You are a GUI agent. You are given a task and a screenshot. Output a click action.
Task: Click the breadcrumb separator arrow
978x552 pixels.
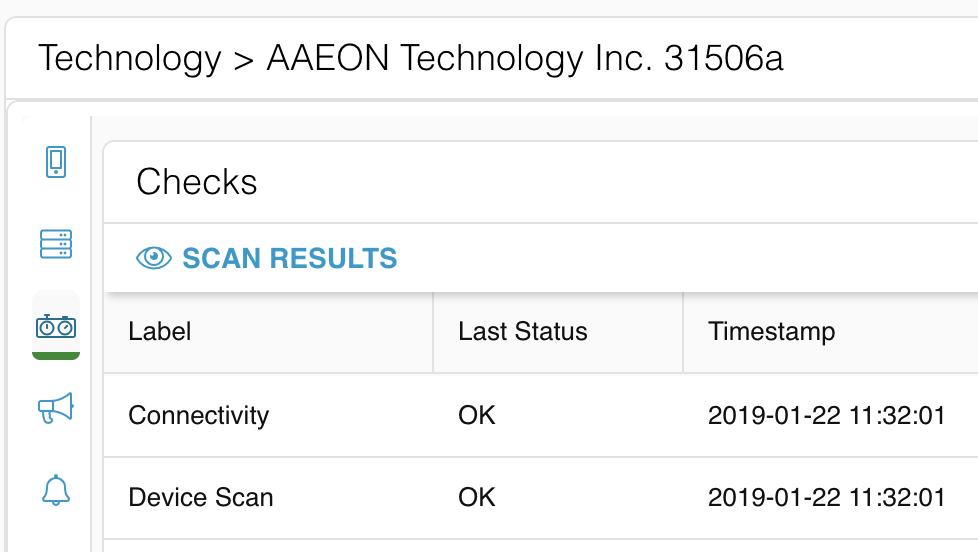[244, 61]
